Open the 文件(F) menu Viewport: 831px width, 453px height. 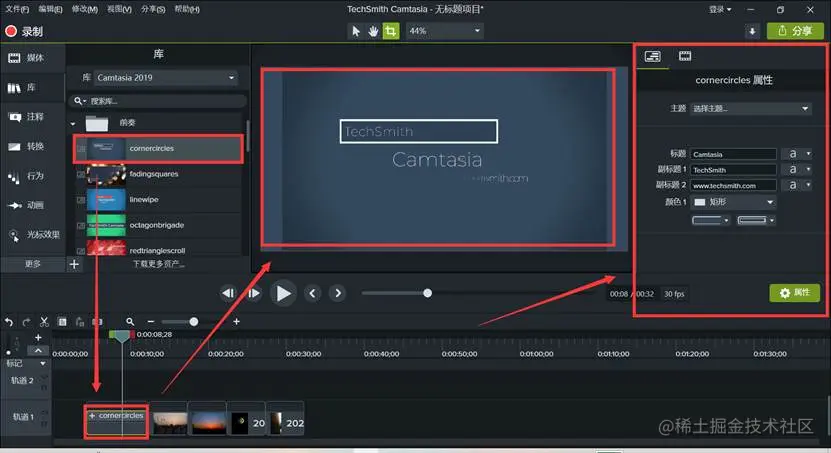click(x=17, y=9)
